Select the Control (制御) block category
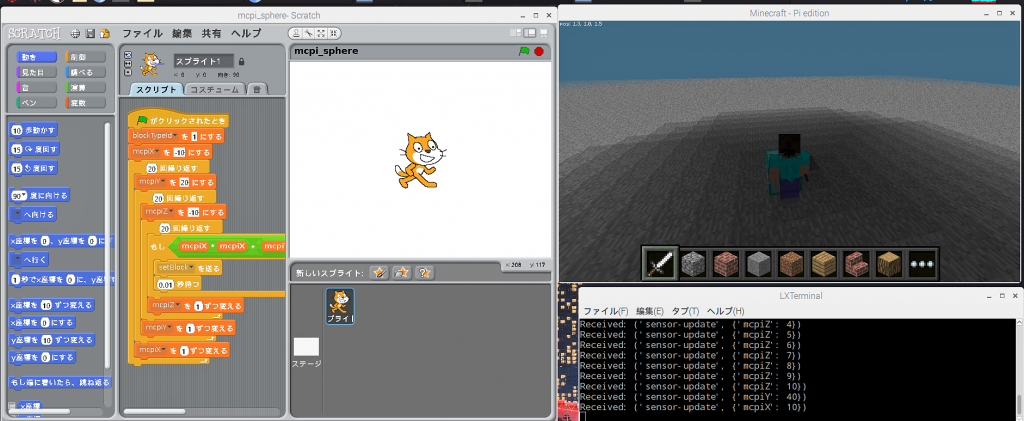This screenshot has width=1024, height=421. point(86,57)
